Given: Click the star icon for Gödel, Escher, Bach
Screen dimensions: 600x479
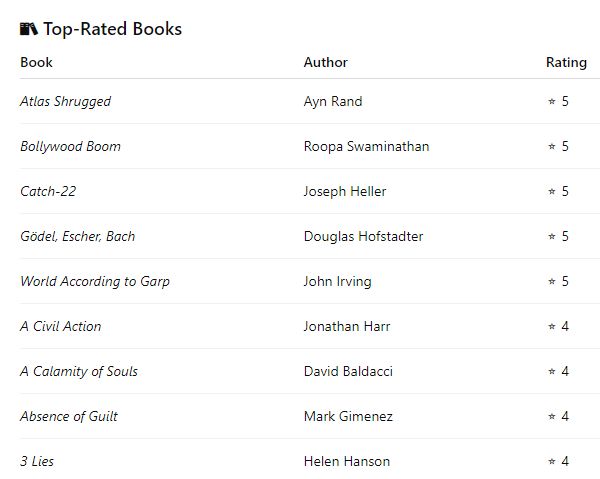Looking at the screenshot, I should click(551, 237).
